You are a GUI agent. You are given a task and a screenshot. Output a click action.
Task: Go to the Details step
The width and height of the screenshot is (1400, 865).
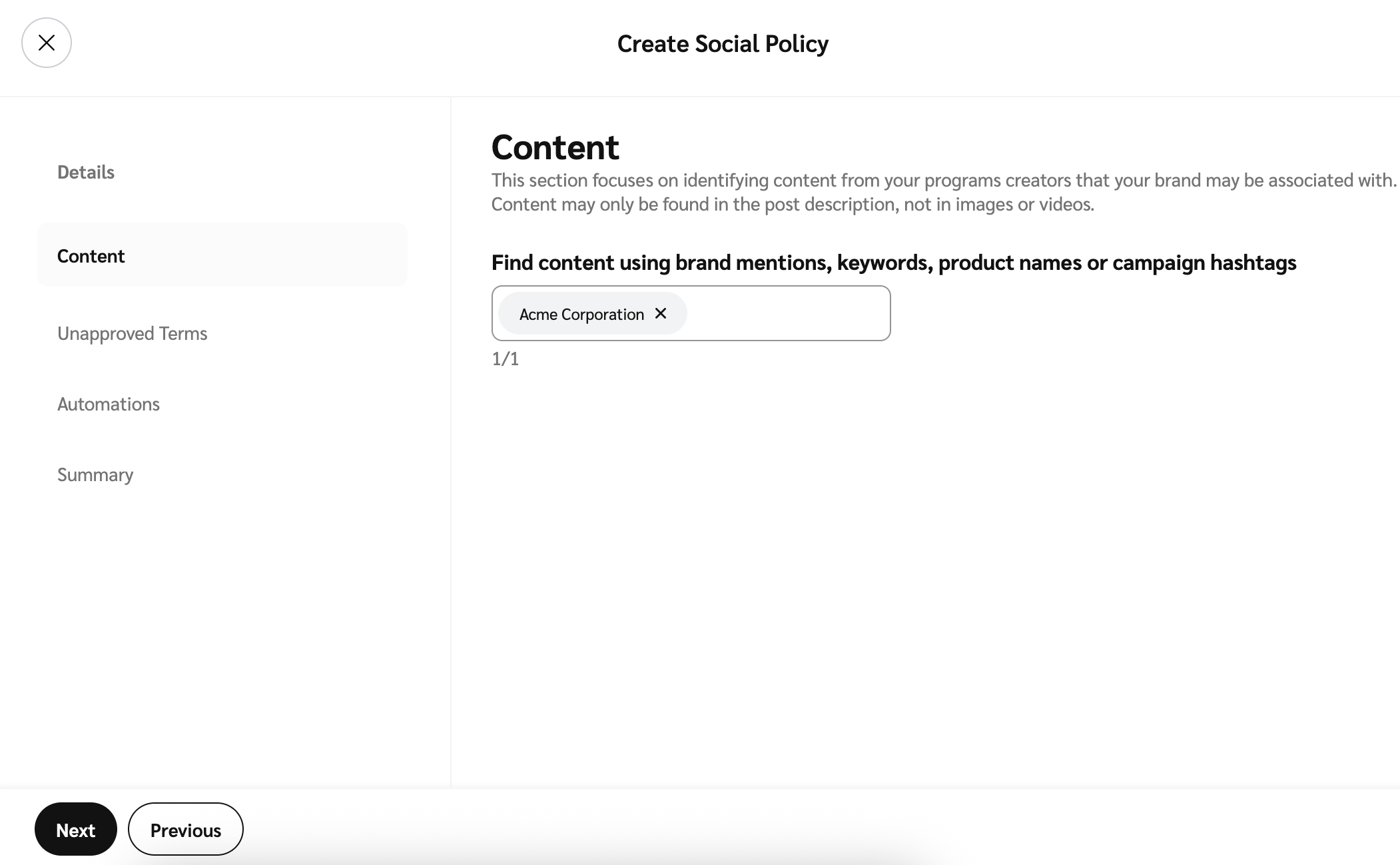coord(86,172)
